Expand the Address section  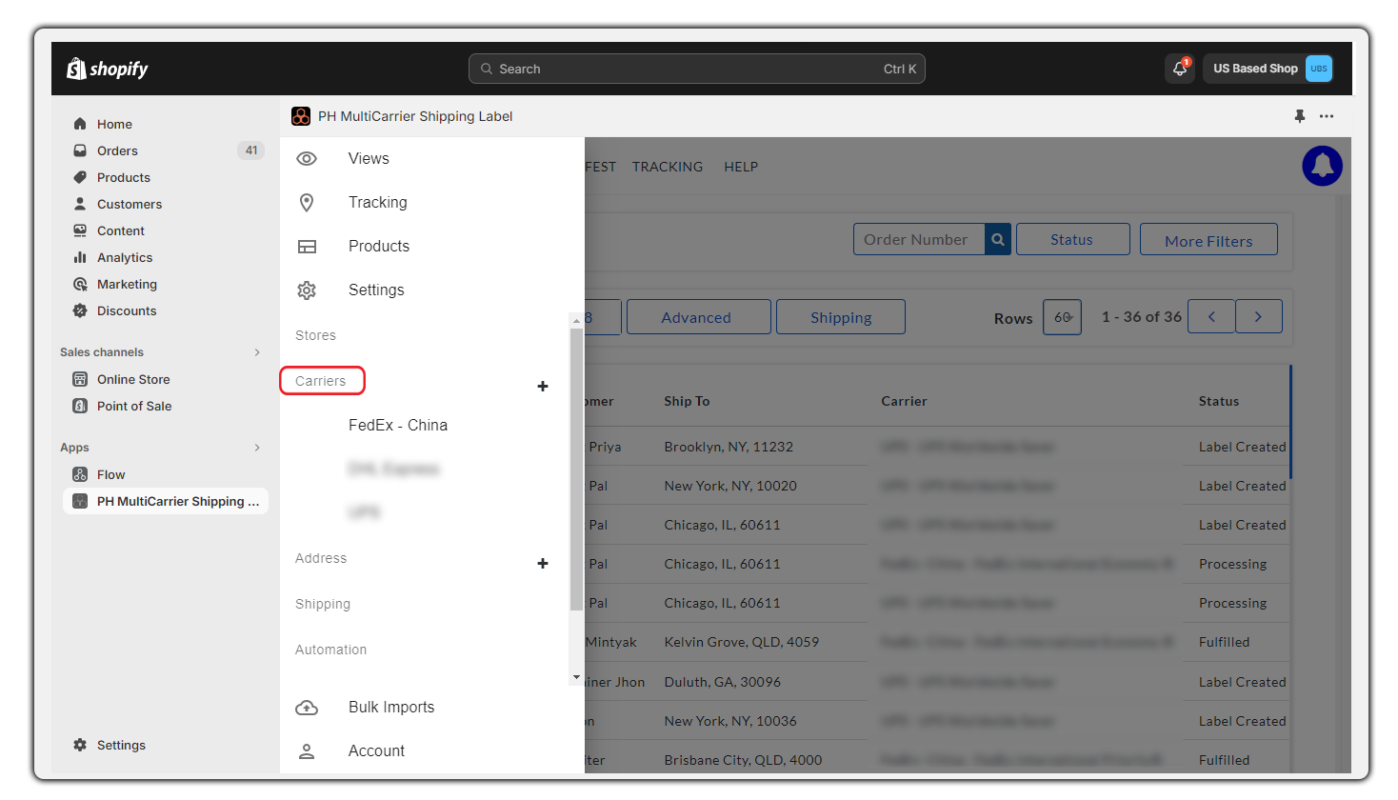(x=321, y=558)
